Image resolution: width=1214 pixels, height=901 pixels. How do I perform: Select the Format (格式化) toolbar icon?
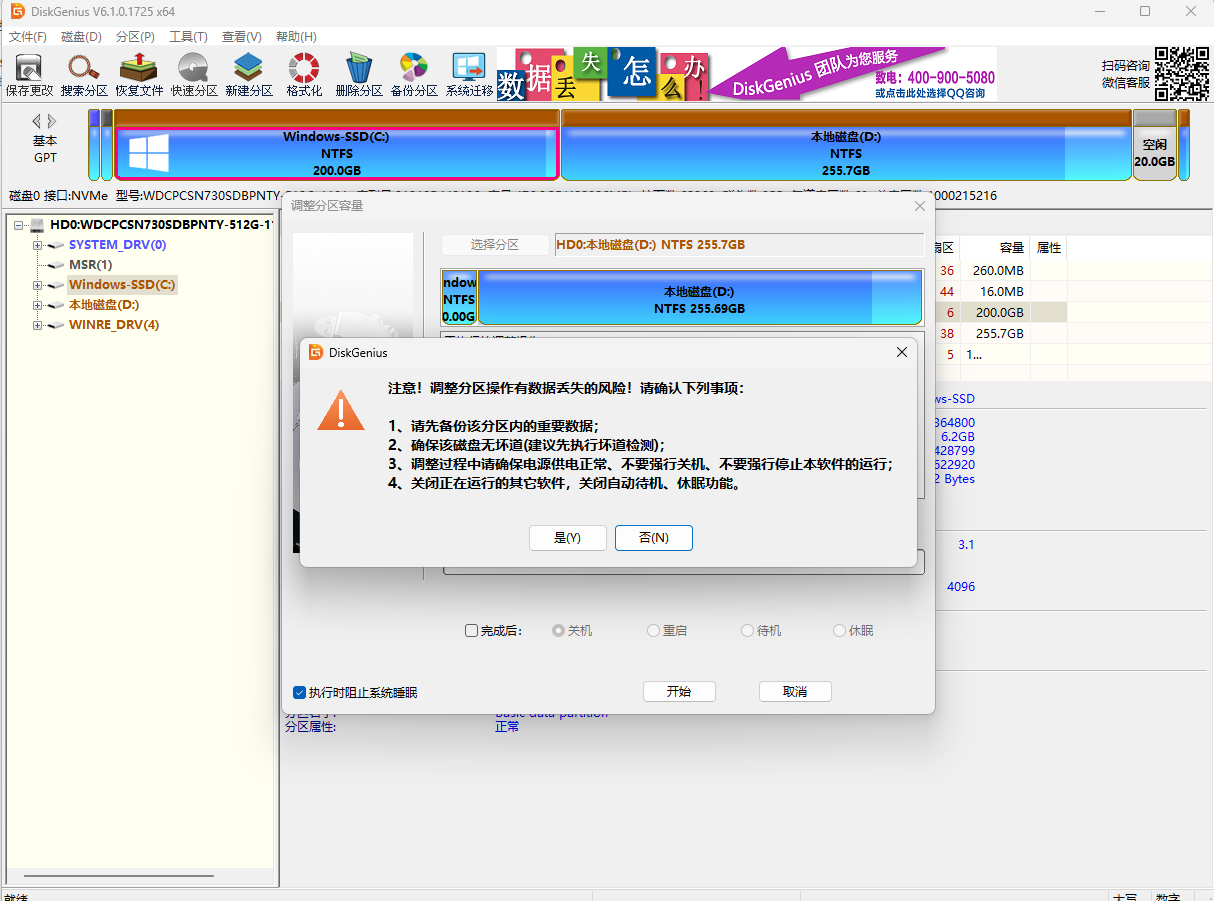click(x=304, y=75)
